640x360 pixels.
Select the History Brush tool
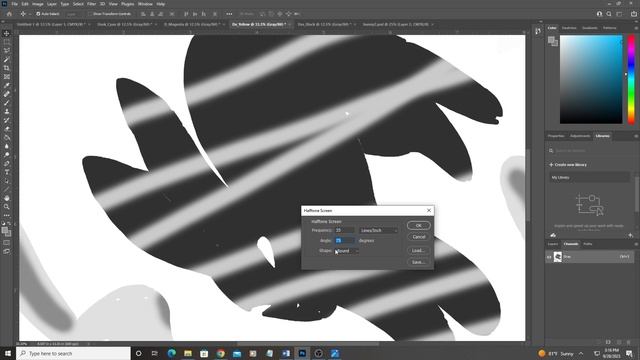pos(7,120)
